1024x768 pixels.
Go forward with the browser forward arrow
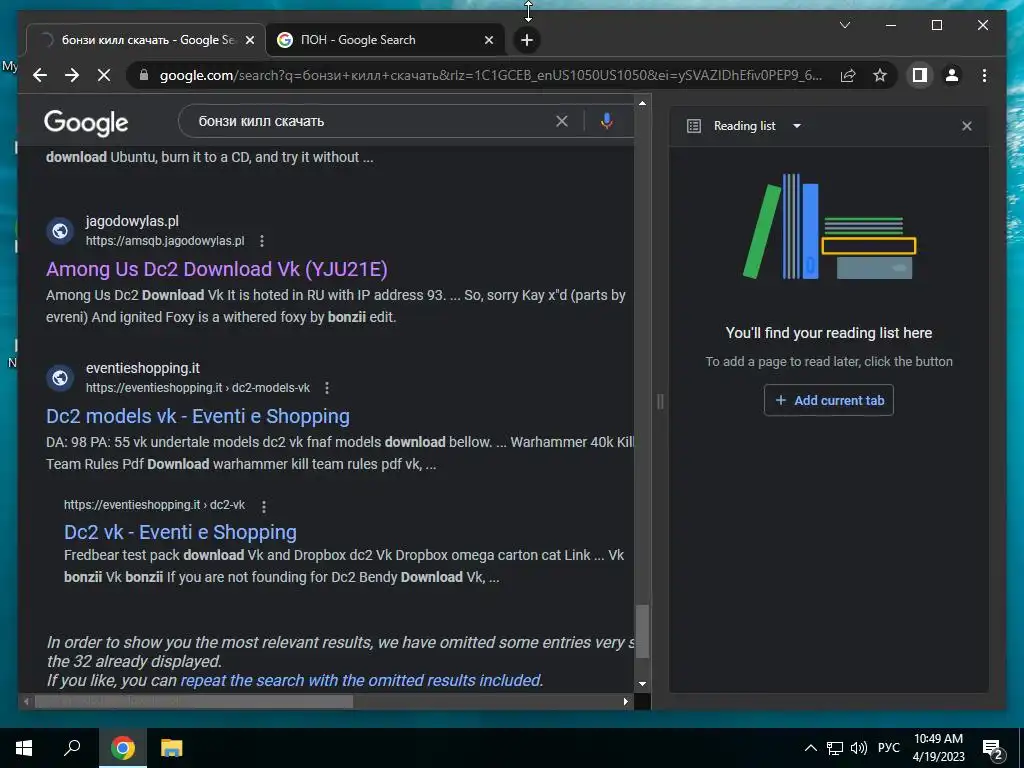tap(72, 76)
